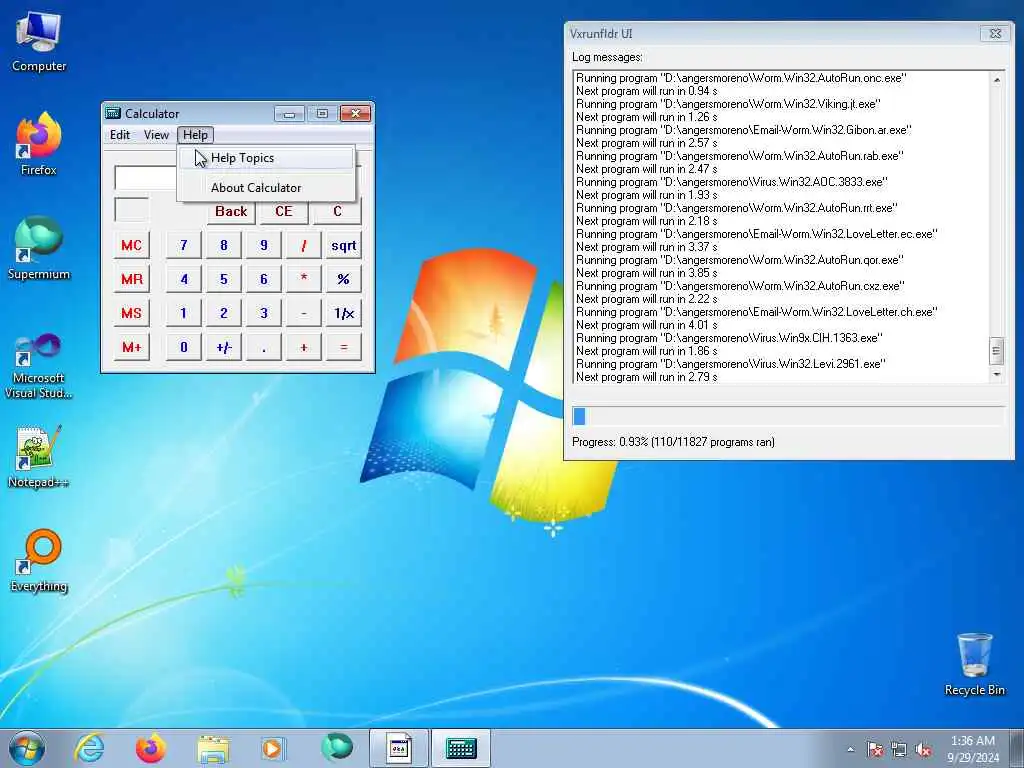Click the Action Center flag tray icon
This screenshot has height=768, width=1024.
click(x=875, y=749)
